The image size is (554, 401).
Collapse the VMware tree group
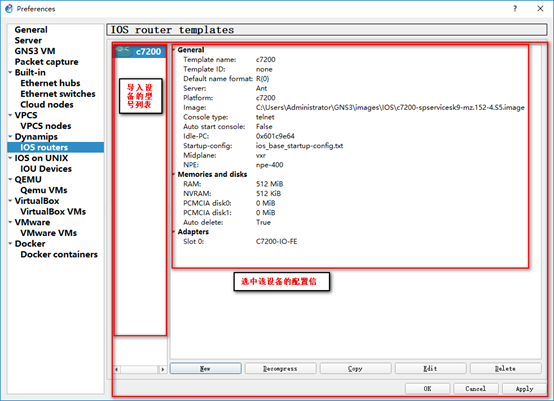click(10, 222)
